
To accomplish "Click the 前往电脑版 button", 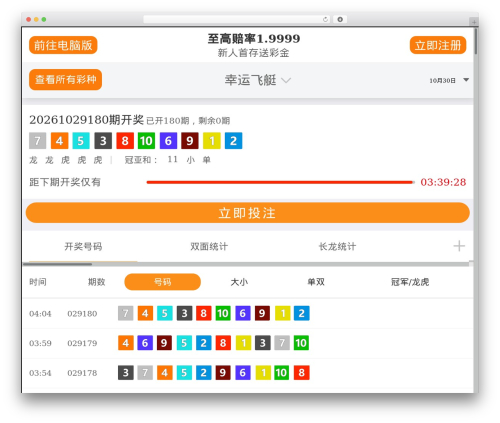I will coord(63,45).
